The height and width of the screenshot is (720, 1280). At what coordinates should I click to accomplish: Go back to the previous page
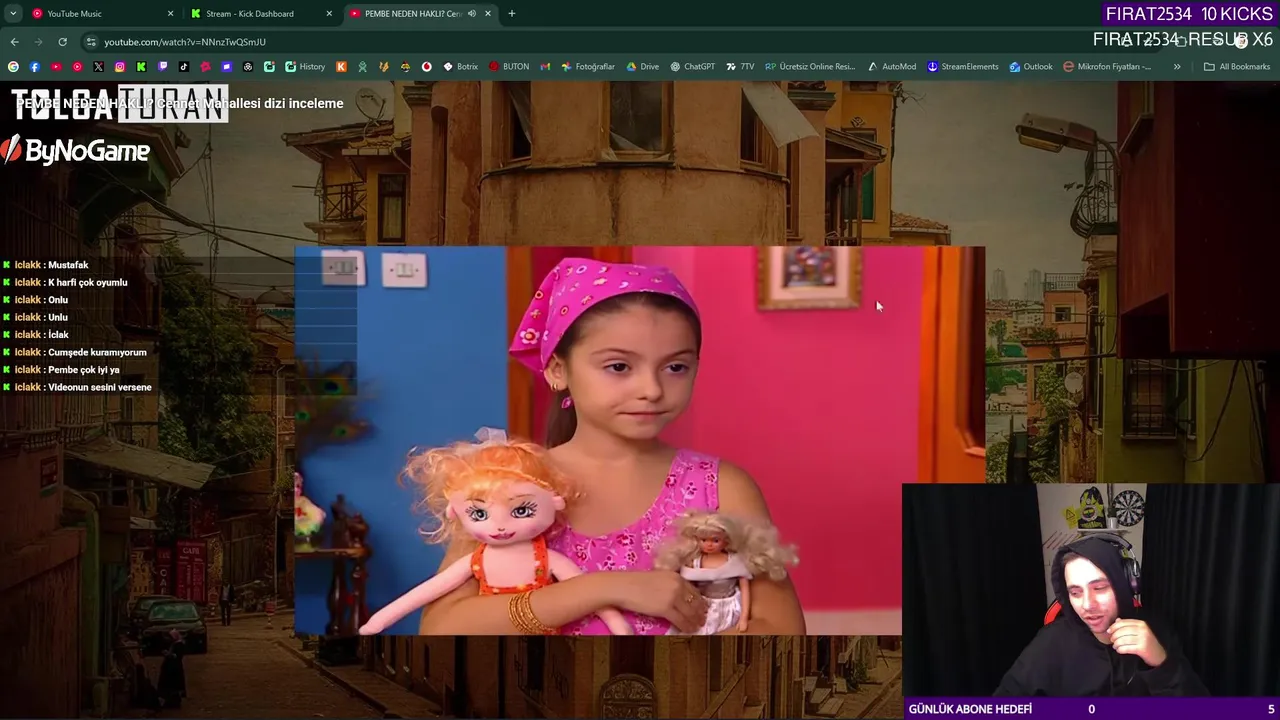click(14, 41)
